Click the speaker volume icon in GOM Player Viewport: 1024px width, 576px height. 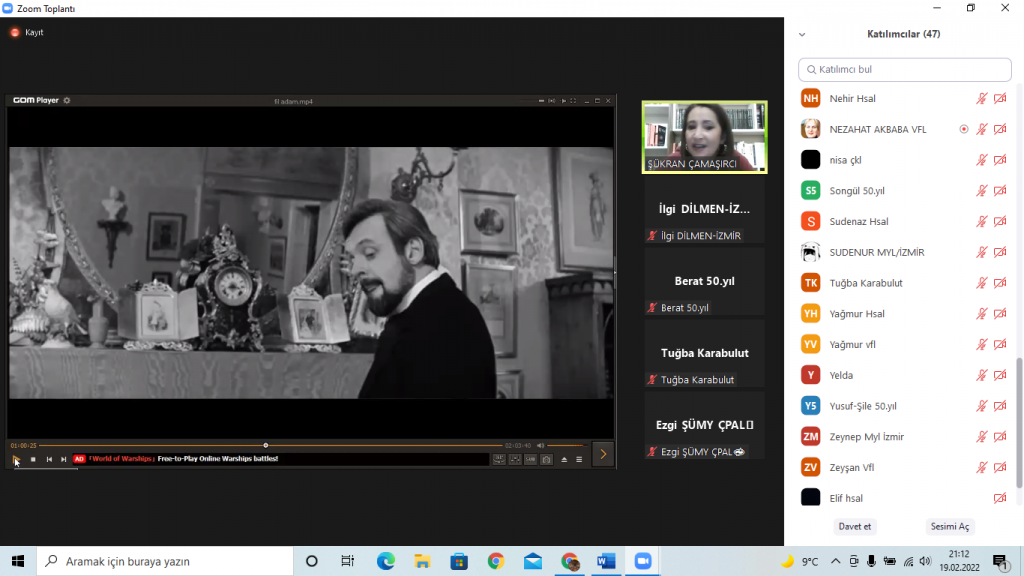click(540, 446)
